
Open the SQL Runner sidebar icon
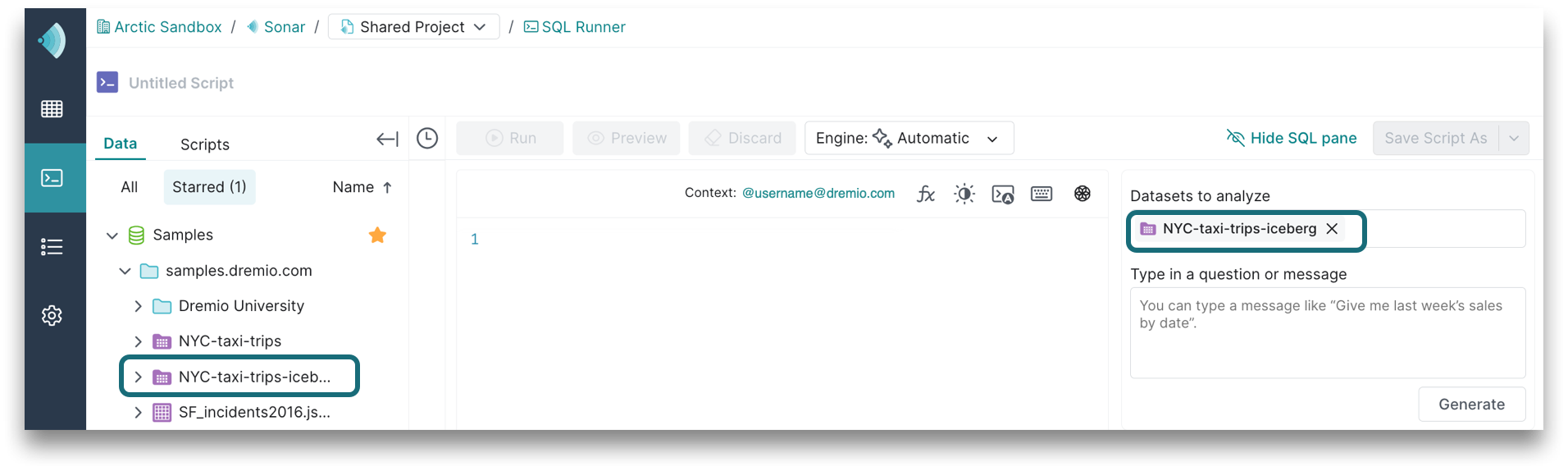click(x=52, y=178)
